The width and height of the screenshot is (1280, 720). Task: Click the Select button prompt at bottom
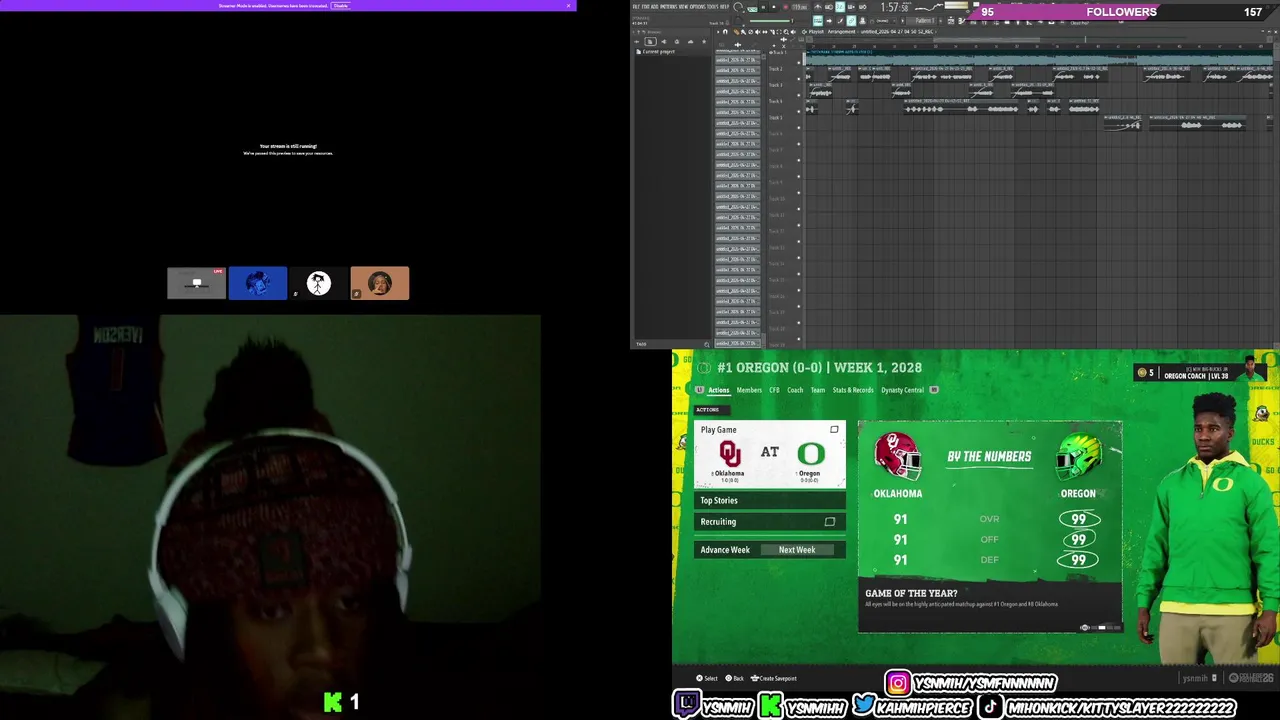(x=709, y=678)
